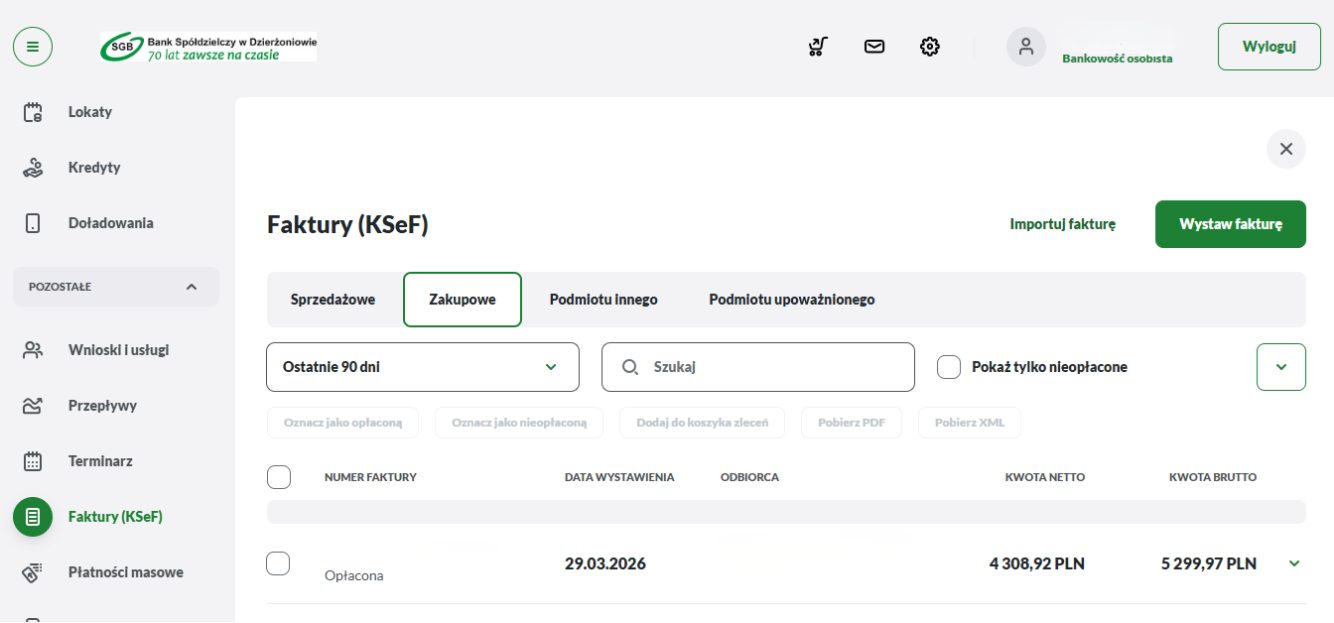Open settings gear icon
1334x623 pixels.
930,47
